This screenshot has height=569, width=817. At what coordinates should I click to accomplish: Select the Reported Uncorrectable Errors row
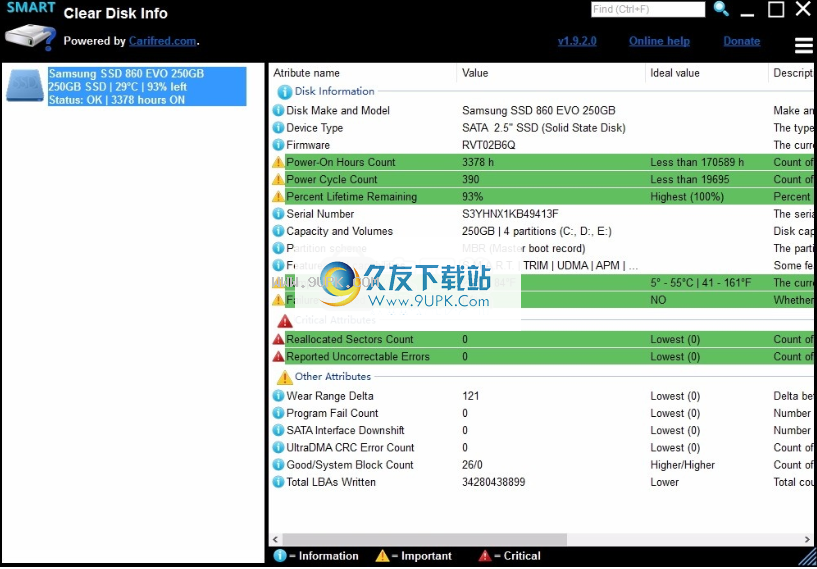[542, 356]
